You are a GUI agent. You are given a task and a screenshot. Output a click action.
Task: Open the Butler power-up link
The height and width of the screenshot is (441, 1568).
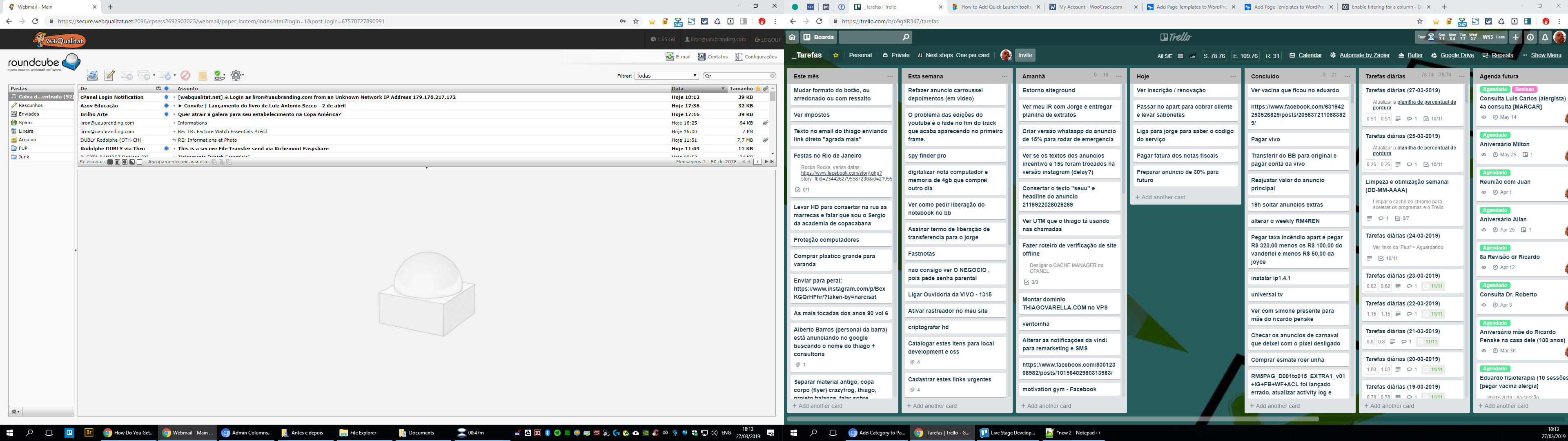pyautogui.click(x=1414, y=56)
